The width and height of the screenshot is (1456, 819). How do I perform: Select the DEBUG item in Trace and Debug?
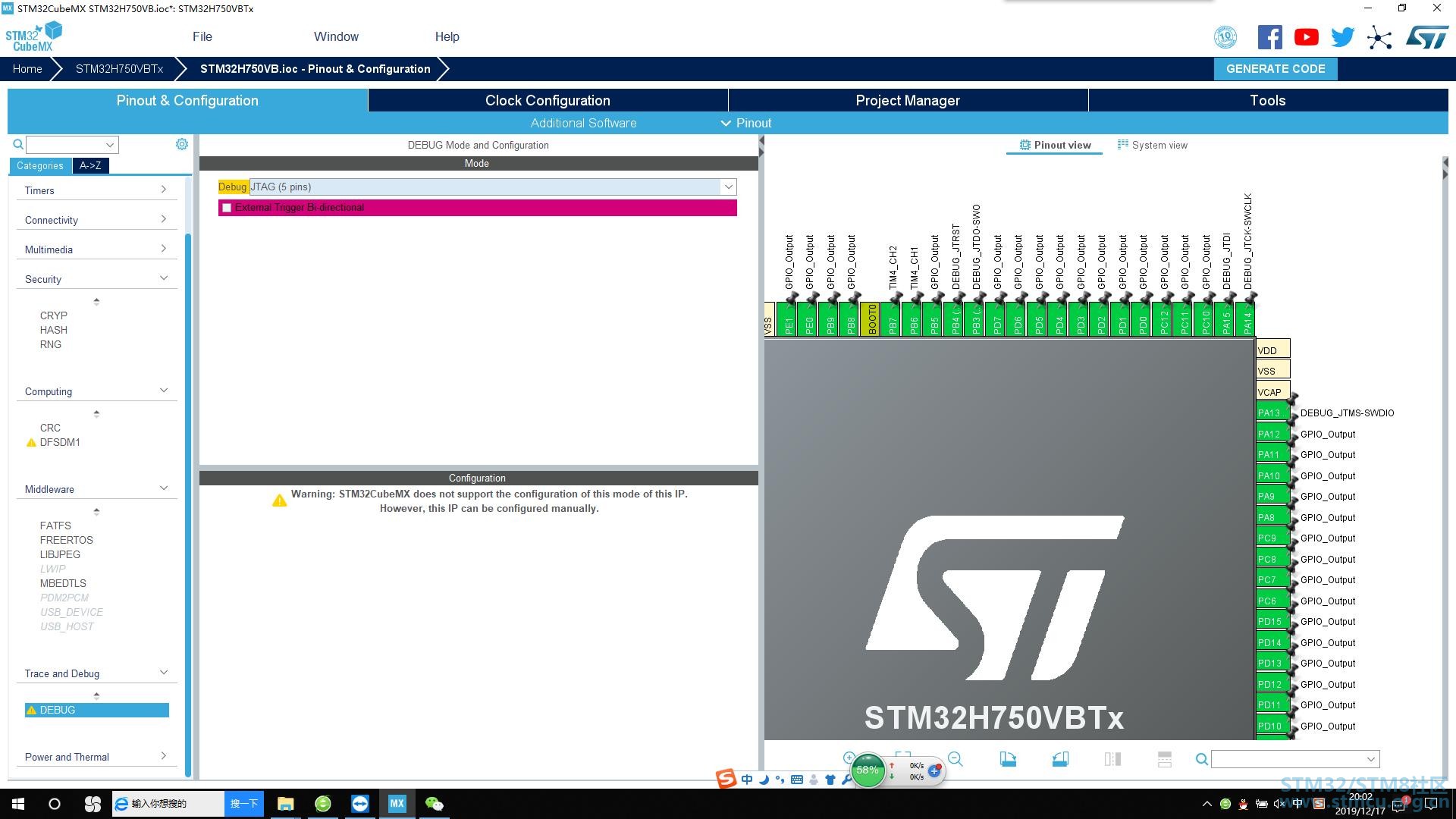pos(96,710)
